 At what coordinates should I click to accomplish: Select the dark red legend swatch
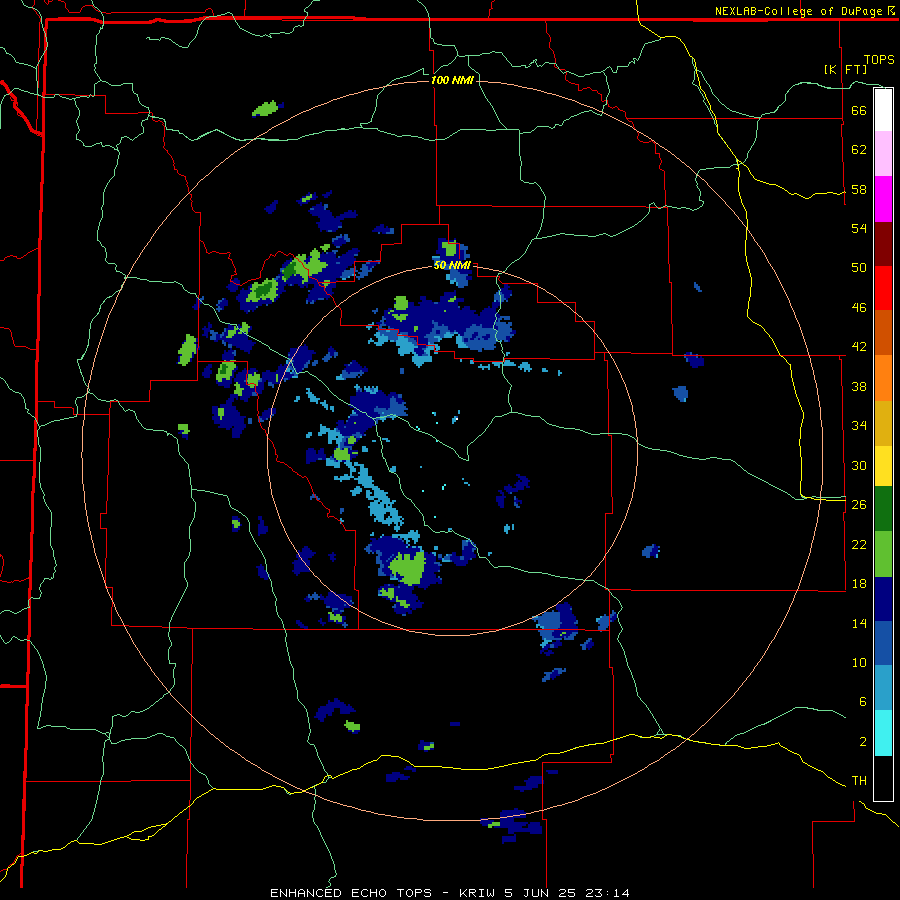click(x=883, y=243)
